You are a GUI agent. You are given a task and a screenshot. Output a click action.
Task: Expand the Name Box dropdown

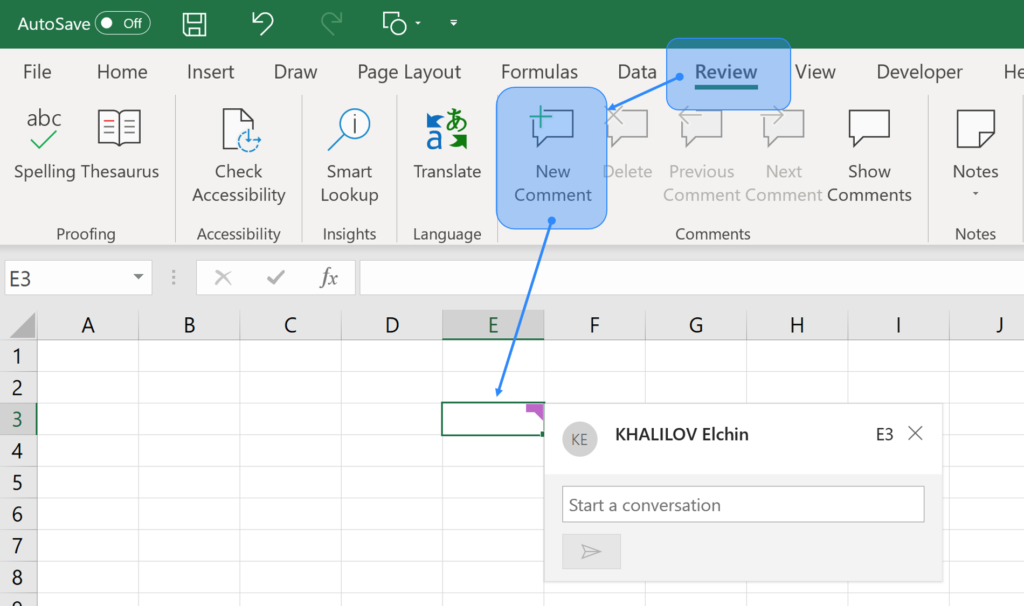point(139,277)
